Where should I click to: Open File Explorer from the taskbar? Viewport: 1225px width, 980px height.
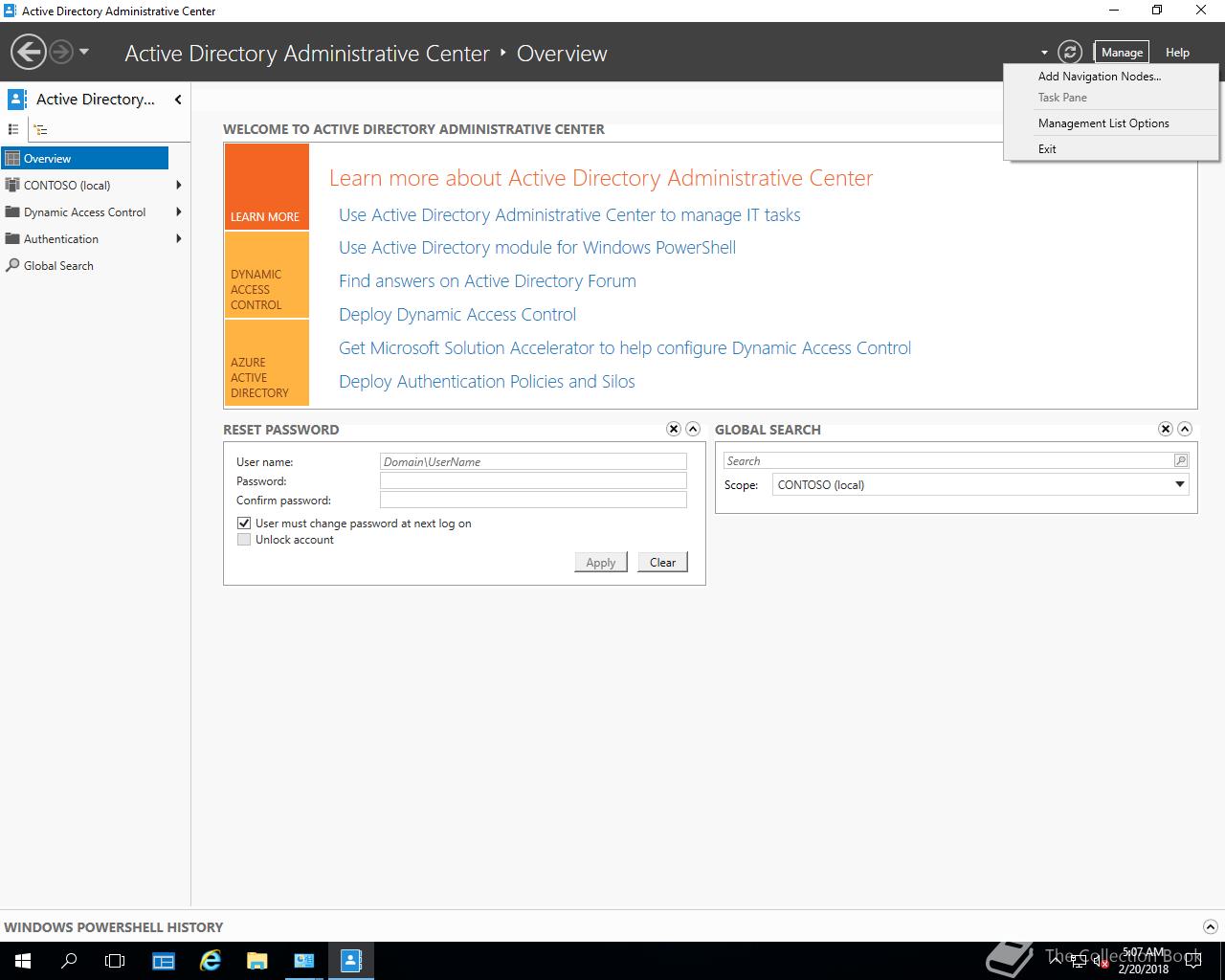tap(257, 961)
